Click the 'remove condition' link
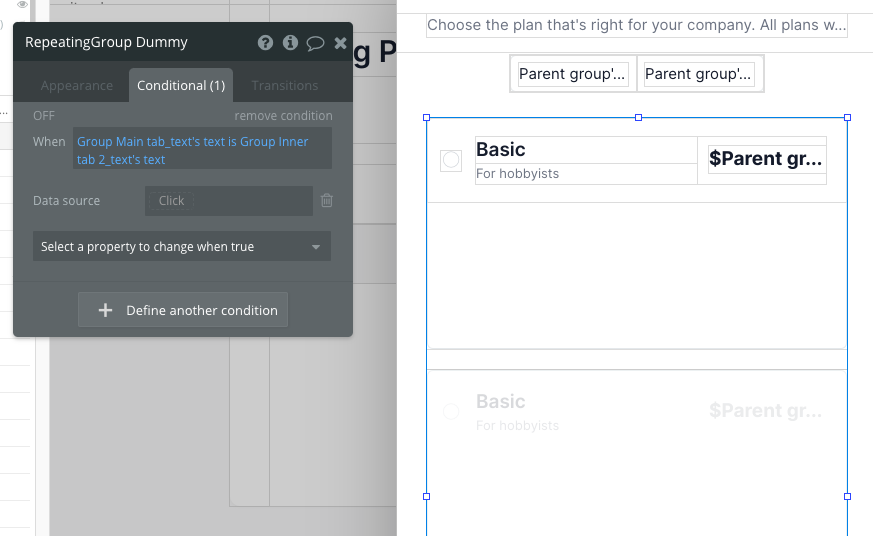The image size is (873, 536). point(283,116)
